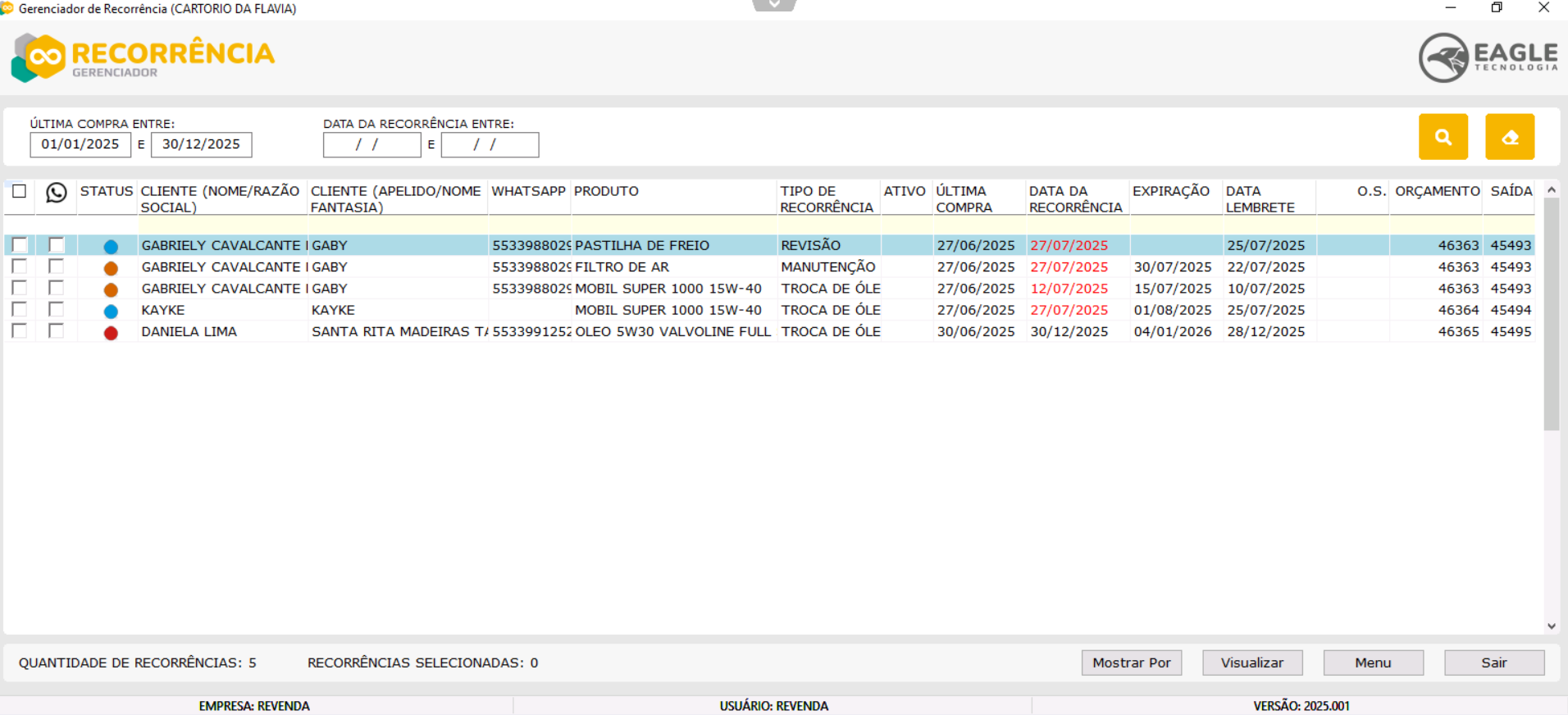Expand the collapsed chevron at top center

tap(774, 5)
